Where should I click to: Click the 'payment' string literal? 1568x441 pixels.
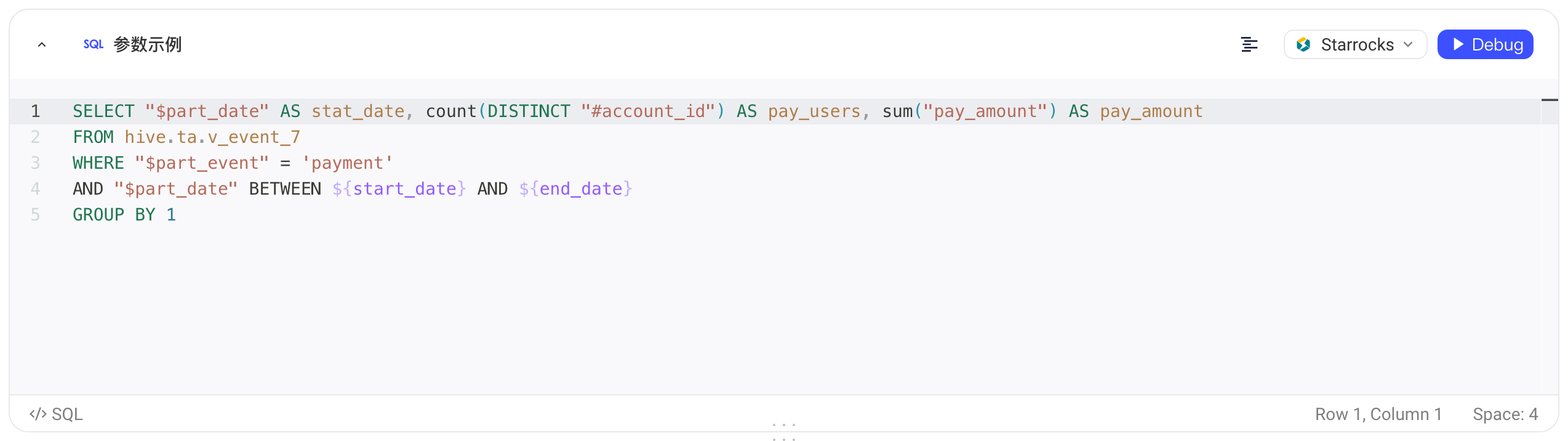tap(347, 163)
